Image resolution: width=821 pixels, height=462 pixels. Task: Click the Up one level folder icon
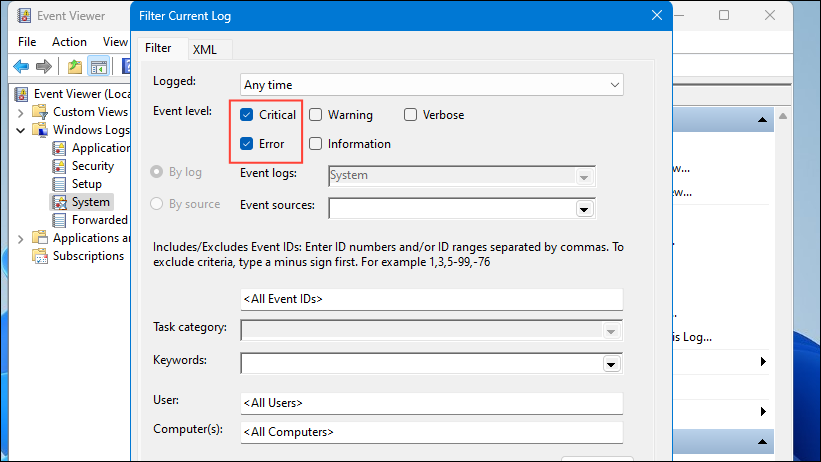[x=75, y=67]
